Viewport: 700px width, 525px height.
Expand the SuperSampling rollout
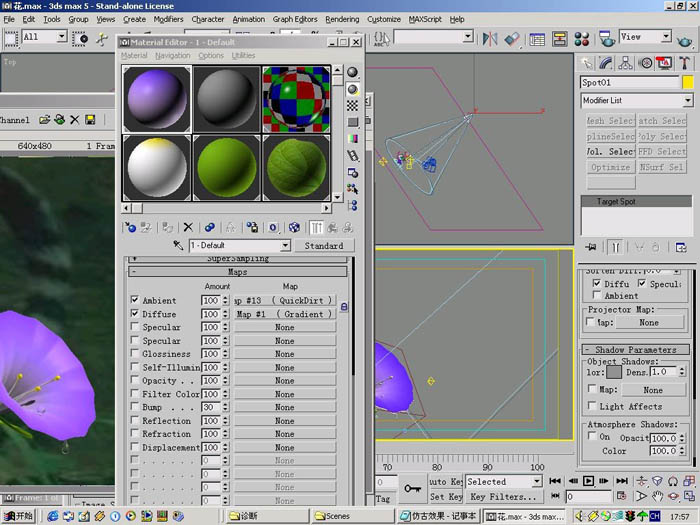tap(238, 259)
